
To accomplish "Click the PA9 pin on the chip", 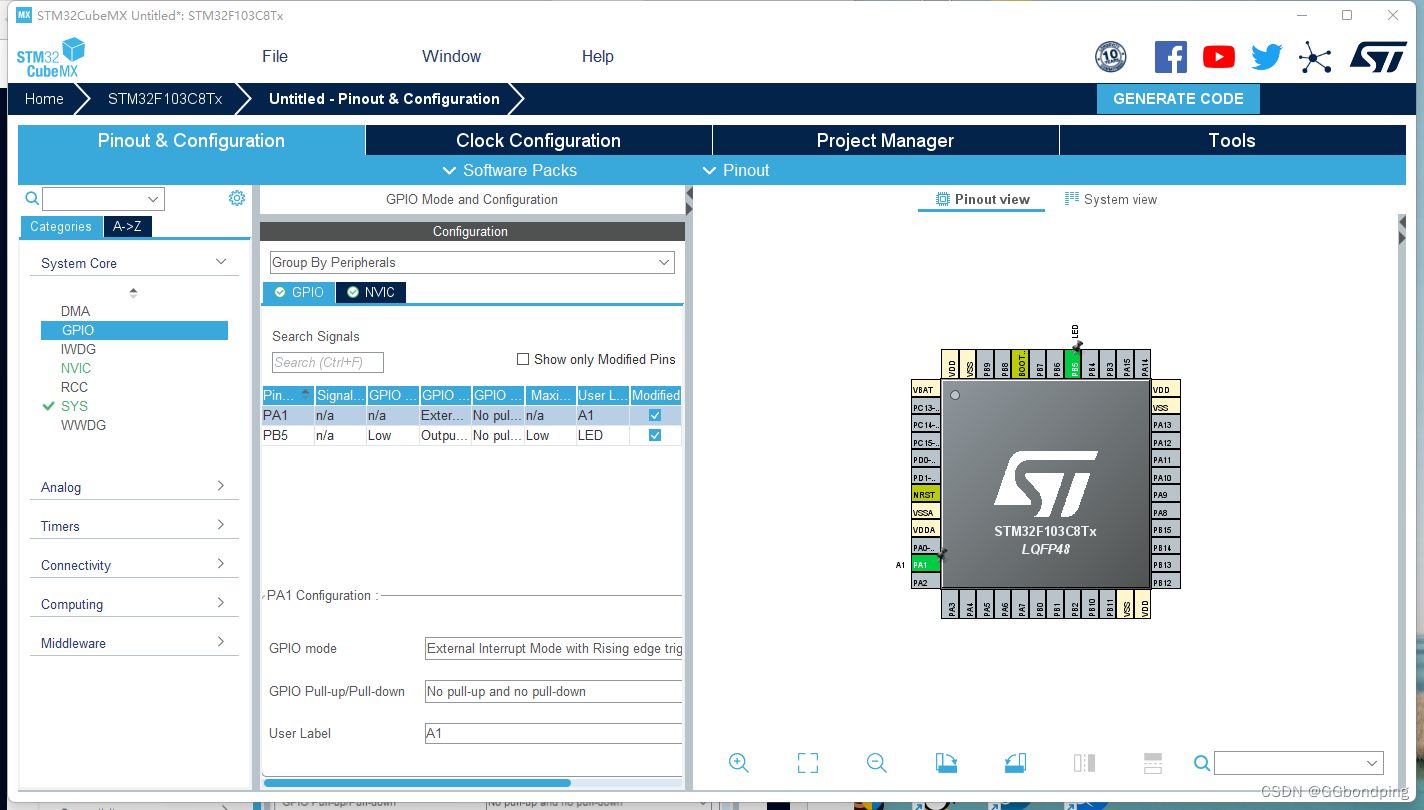I will (x=1165, y=495).
